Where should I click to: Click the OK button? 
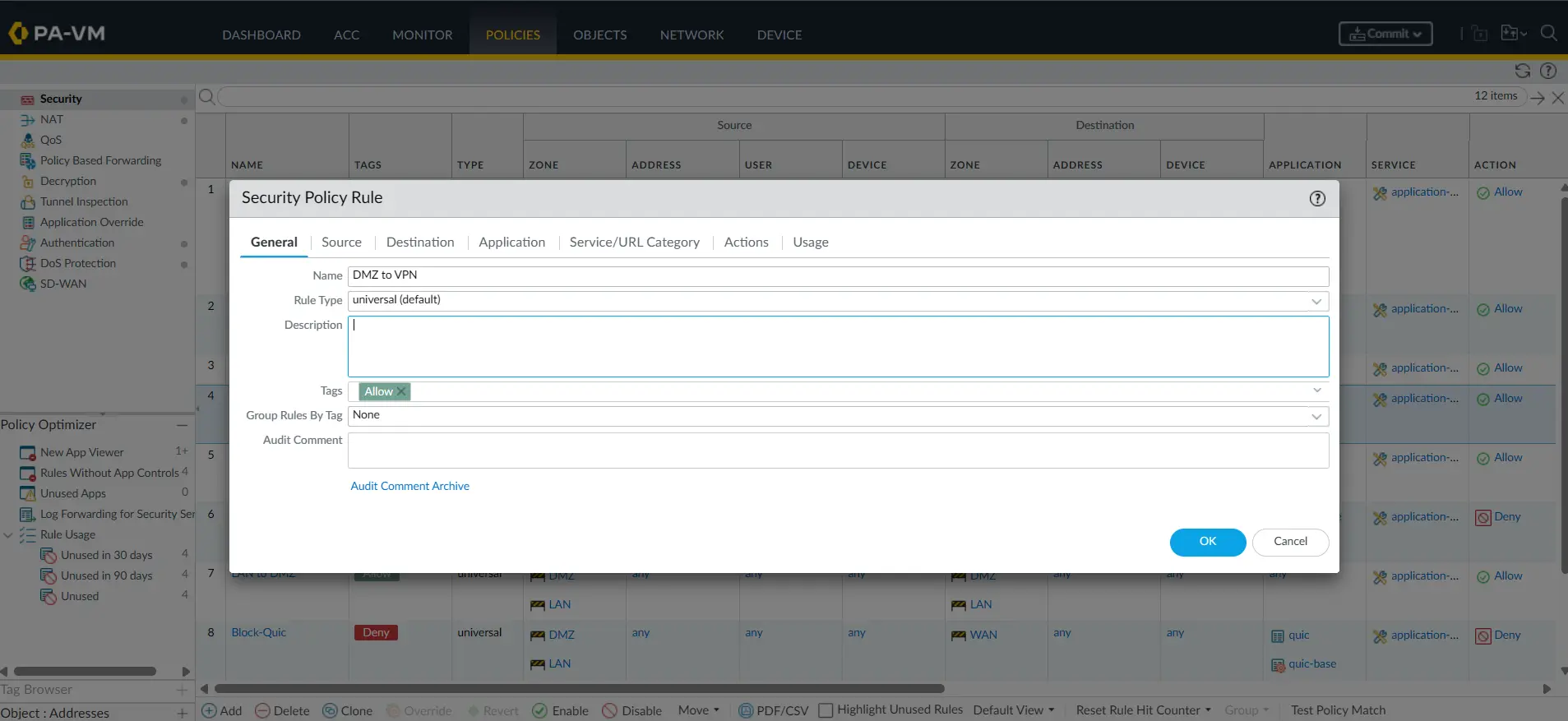(1208, 542)
